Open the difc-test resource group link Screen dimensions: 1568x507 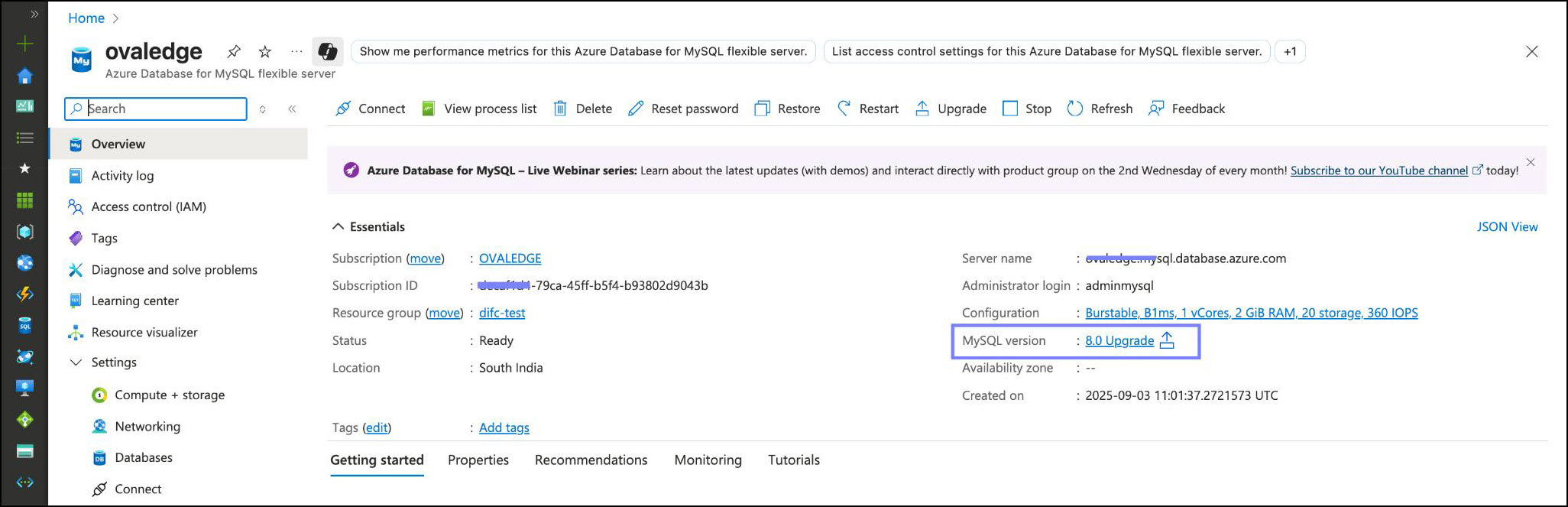(x=502, y=313)
